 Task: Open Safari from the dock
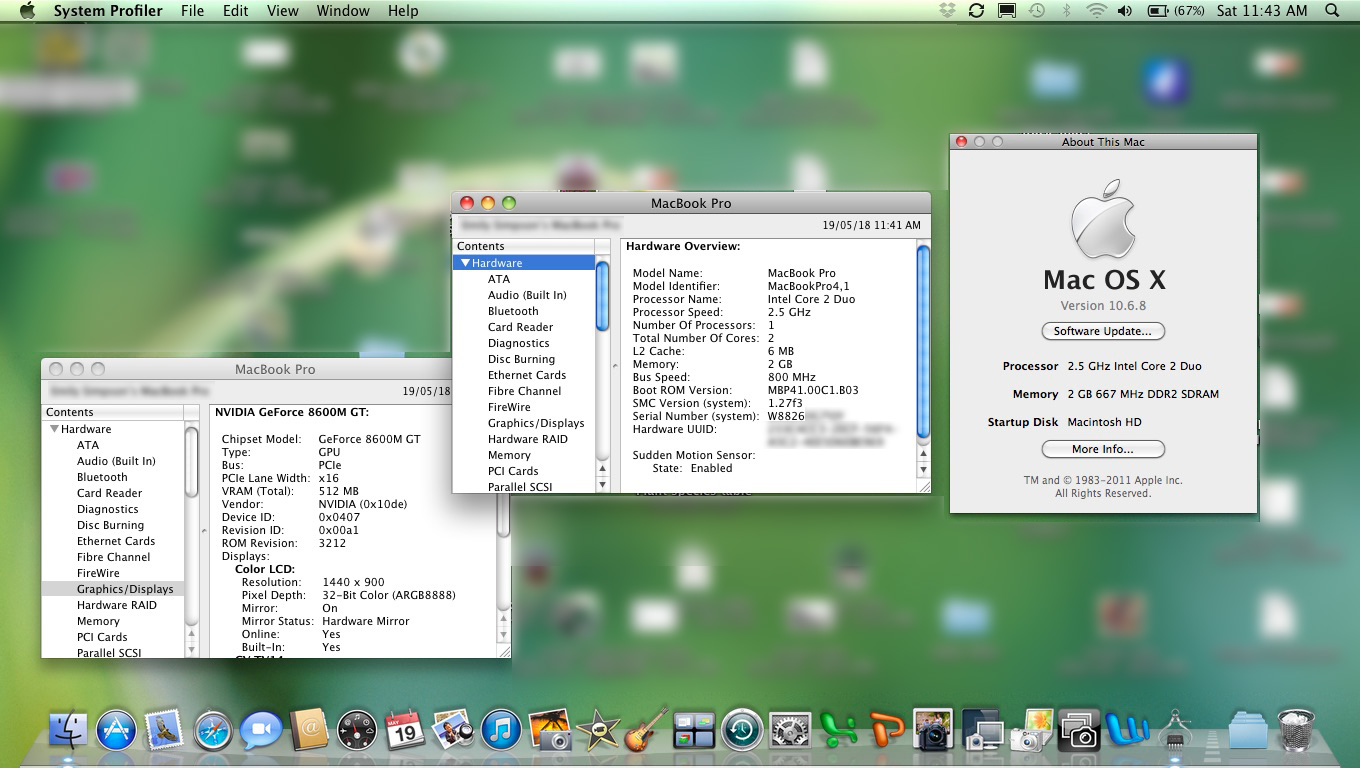point(213,730)
